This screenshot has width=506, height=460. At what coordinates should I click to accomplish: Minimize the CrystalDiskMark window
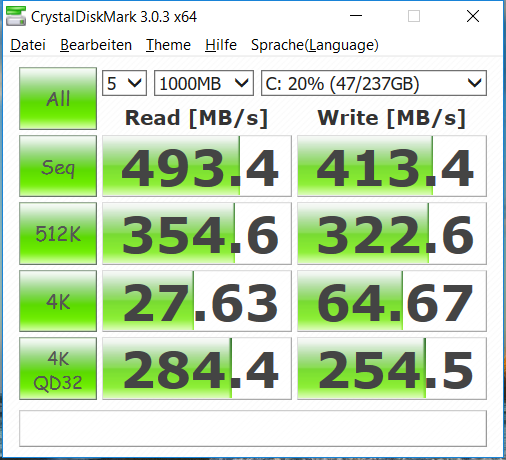pyautogui.click(x=356, y=16)
